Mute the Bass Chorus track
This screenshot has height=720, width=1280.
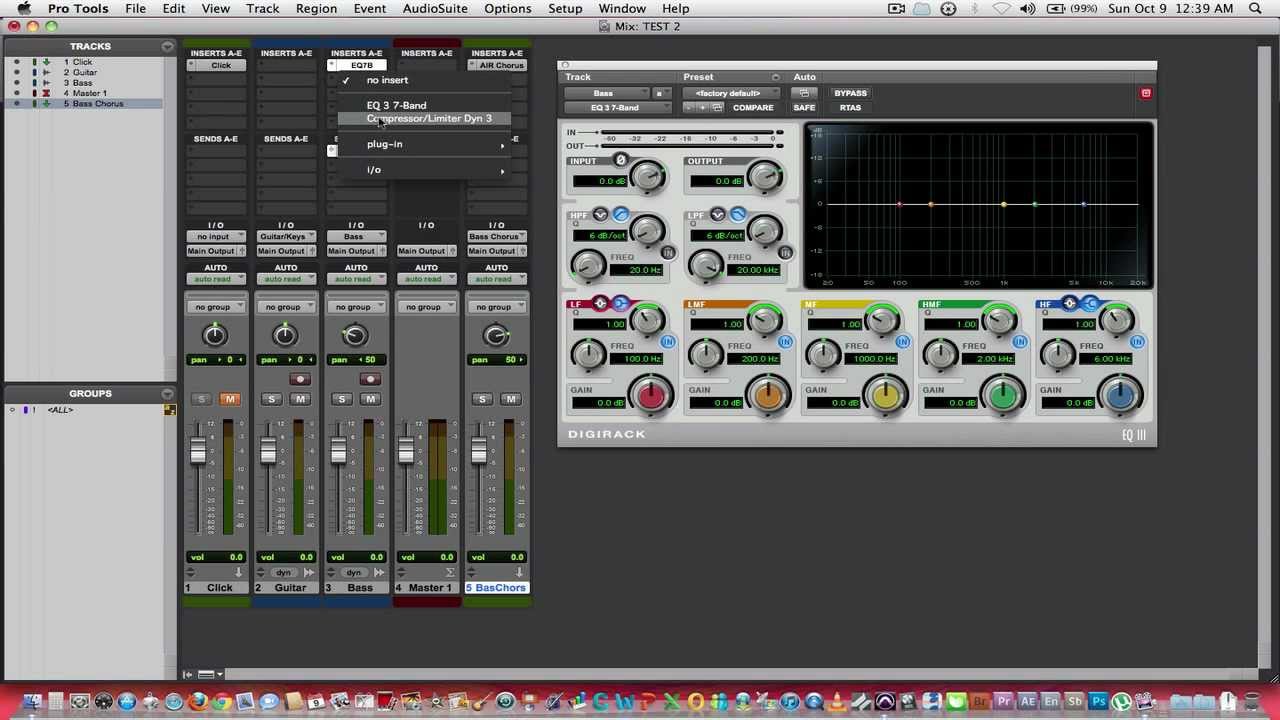511,399
